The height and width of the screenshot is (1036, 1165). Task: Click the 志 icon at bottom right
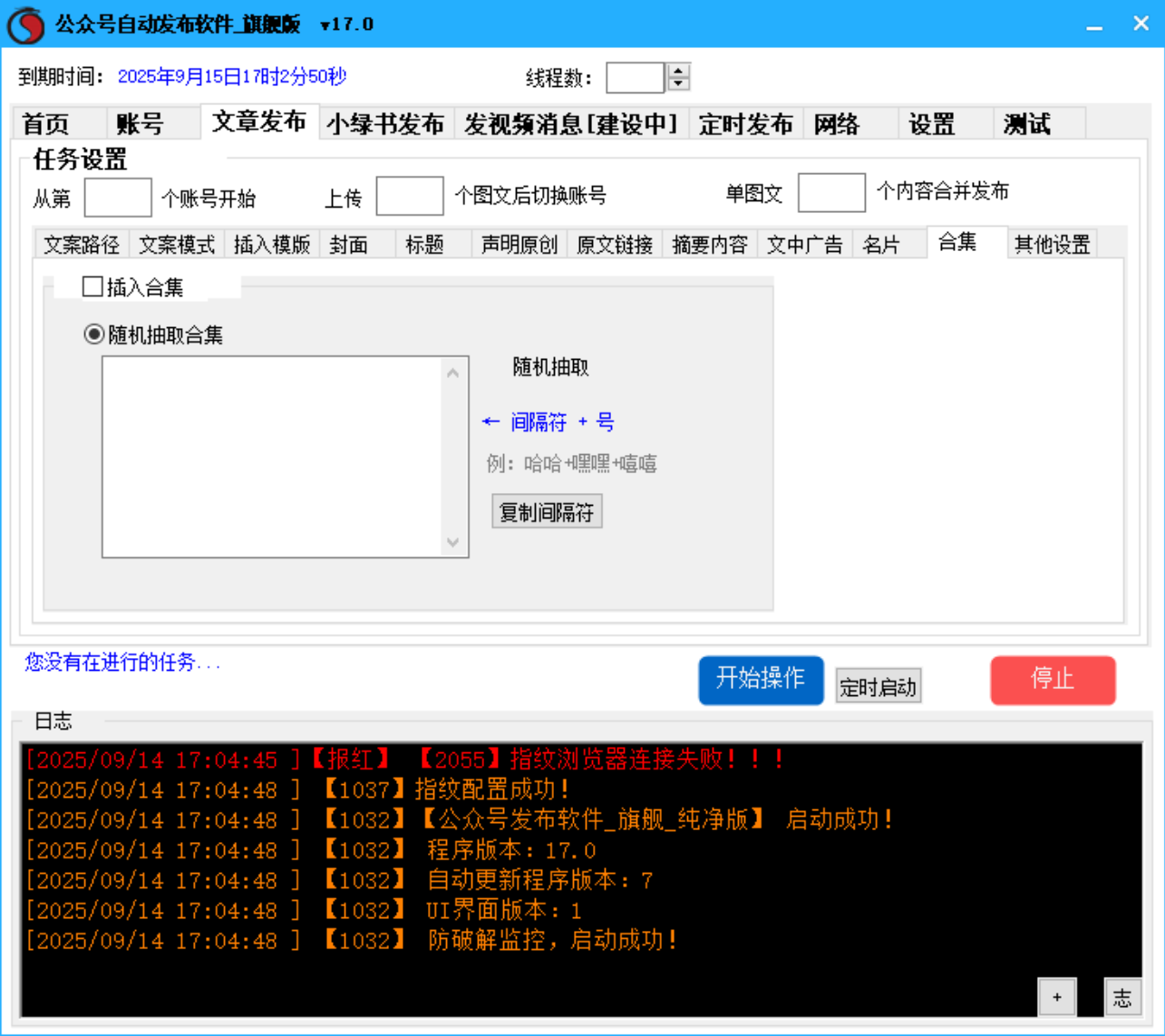1123,998
